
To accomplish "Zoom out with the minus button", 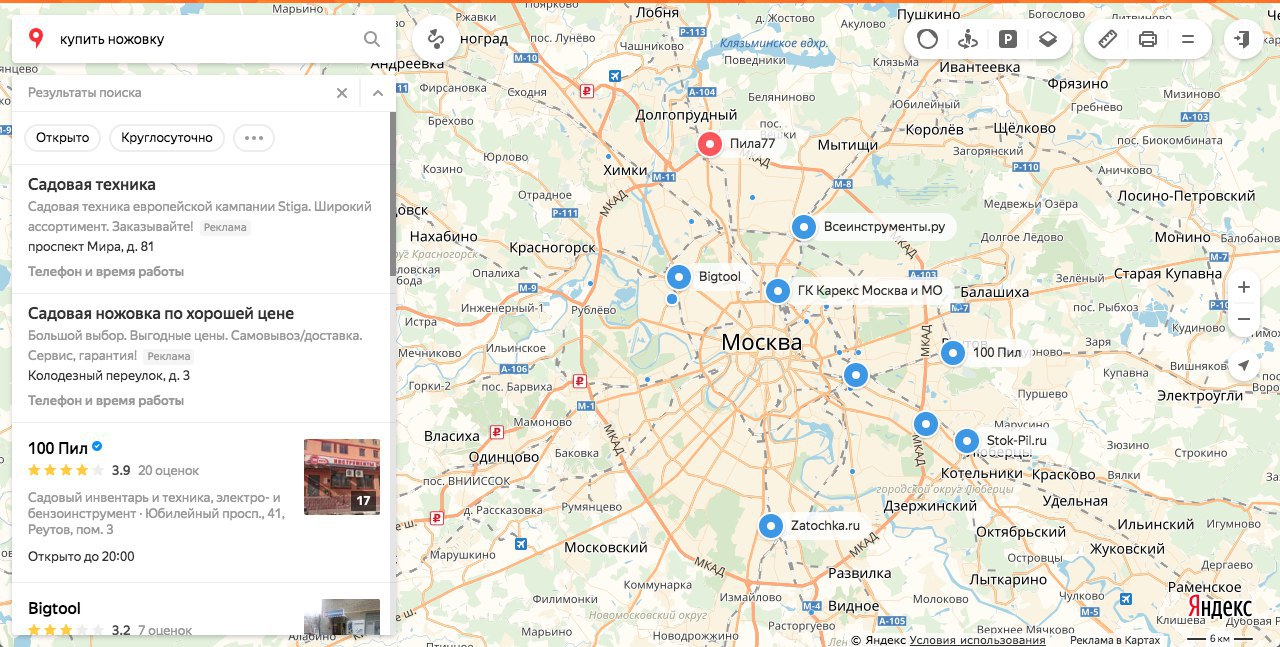I will pyautogui.click(x=1244, y=319).
